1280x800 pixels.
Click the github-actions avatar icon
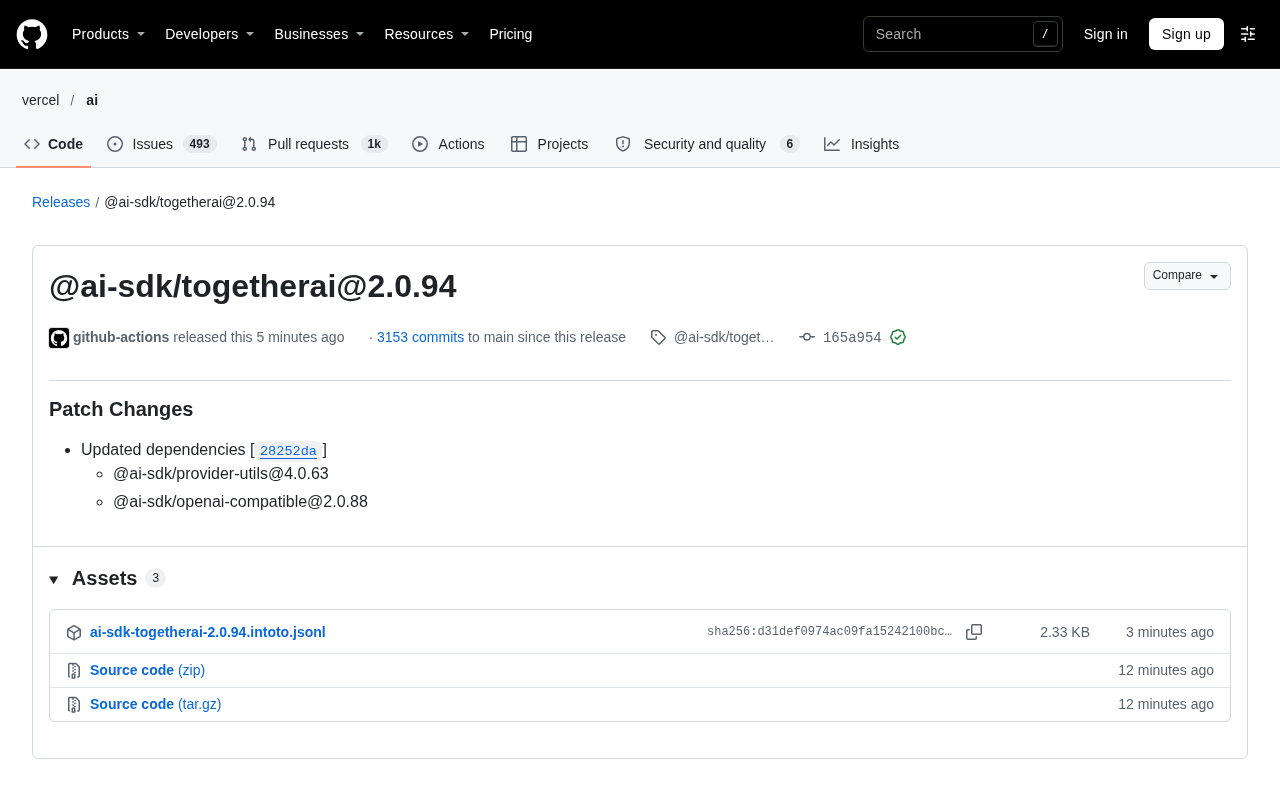click(59, 338)
